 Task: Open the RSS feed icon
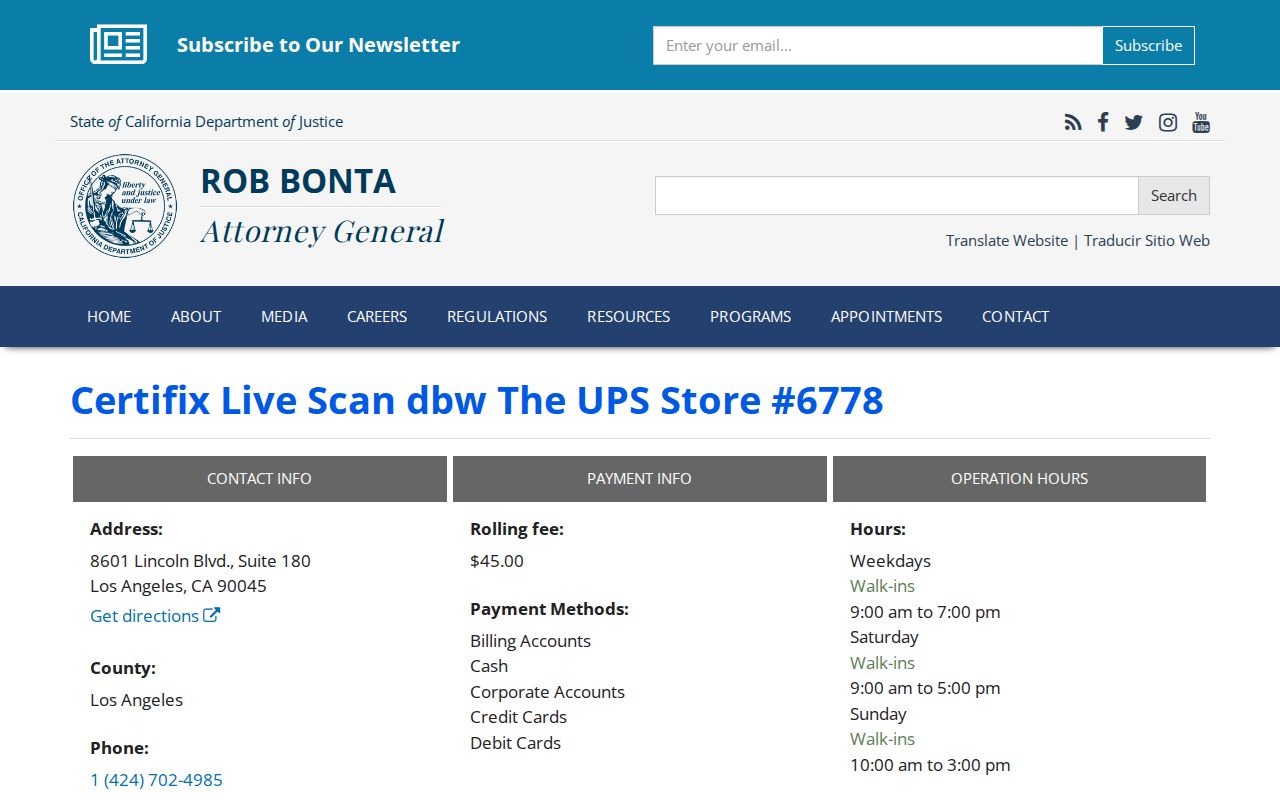coord(1073,122)
